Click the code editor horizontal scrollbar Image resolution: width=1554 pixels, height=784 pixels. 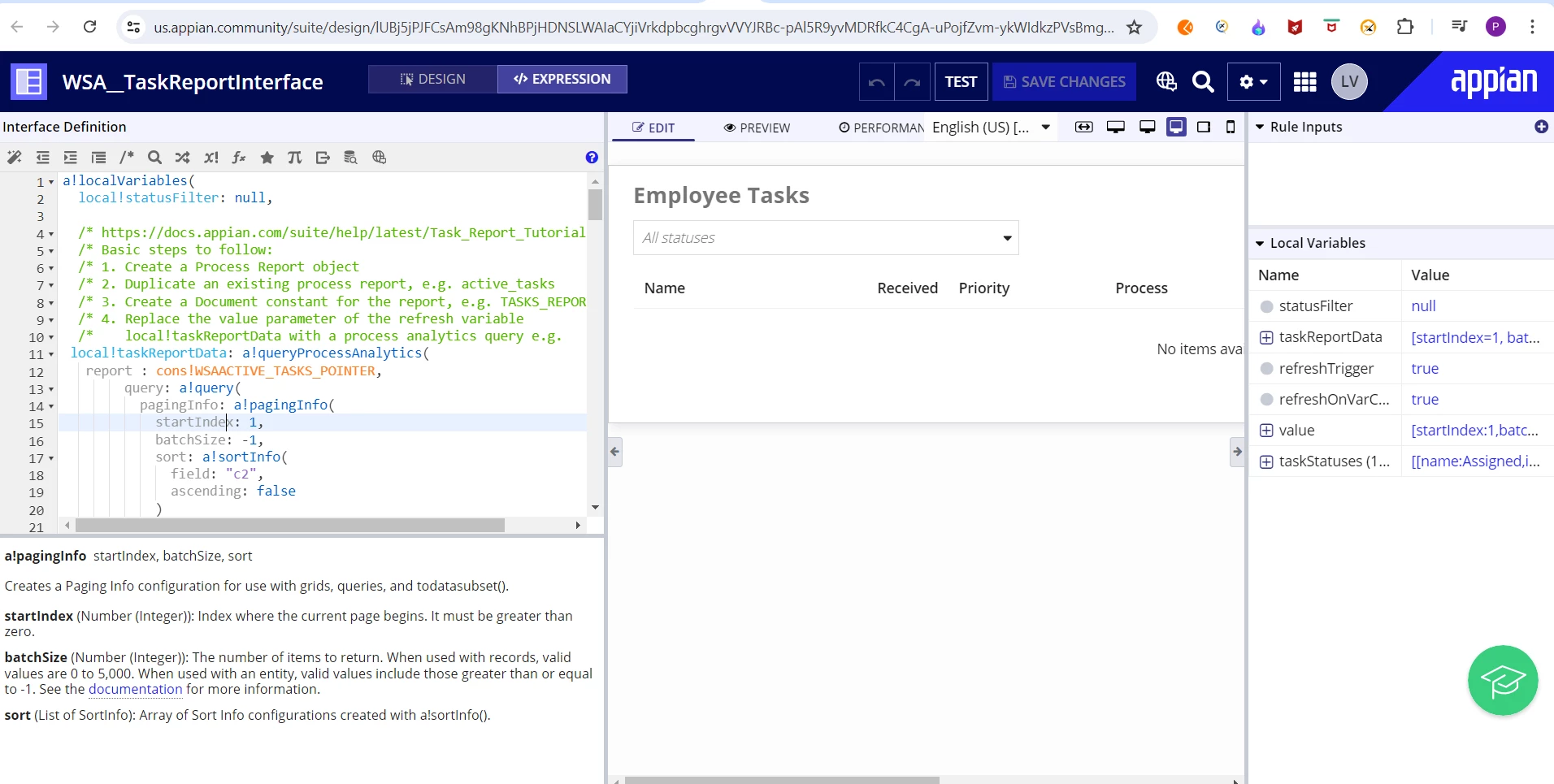pos(290,526)
